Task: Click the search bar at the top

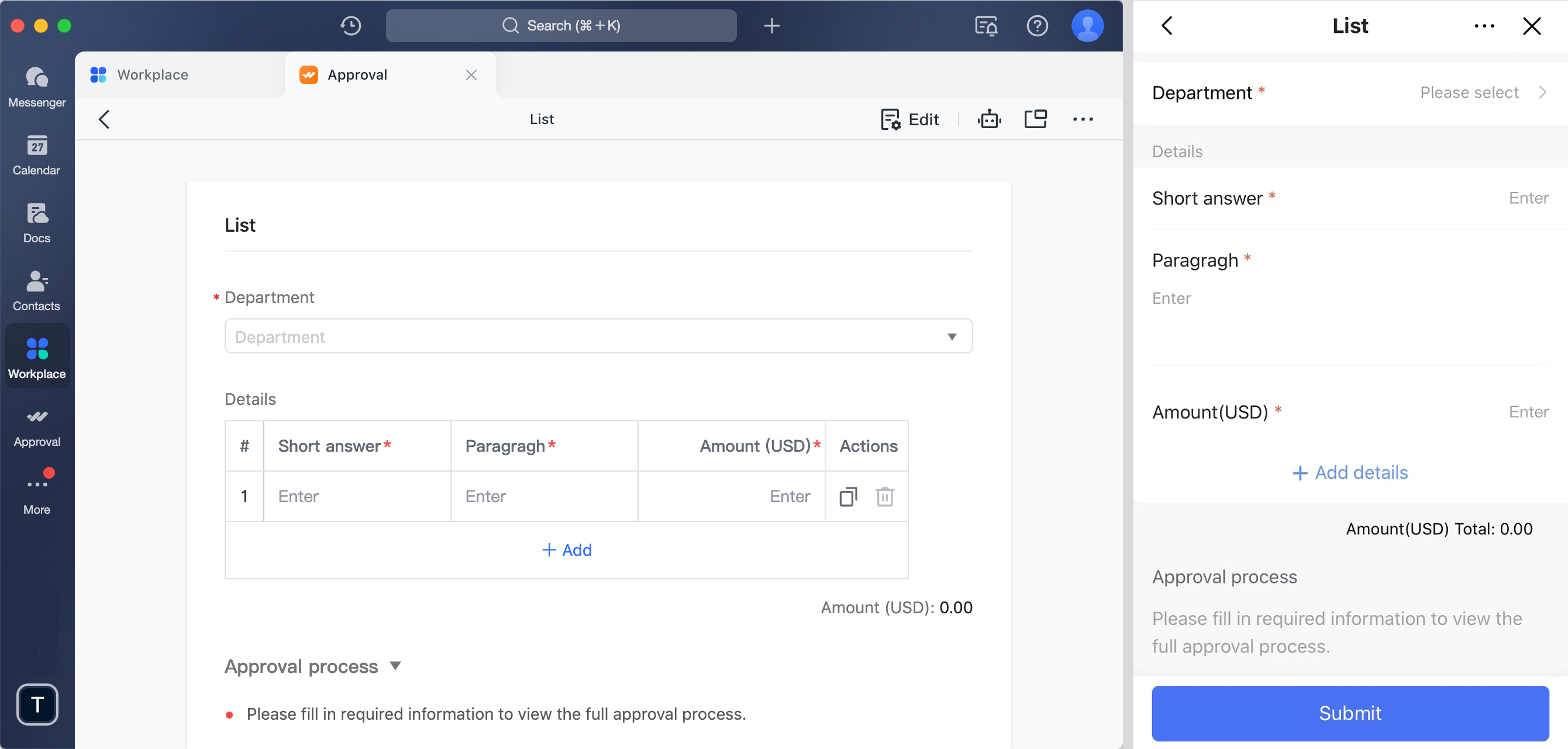Action: click(x=561, y=26)
